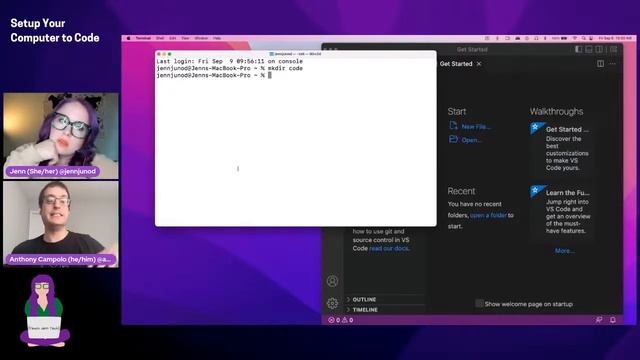This screenshot has width=640, height=360.
Task: Open notifications bell in status bar
Action: coord(613,320)
